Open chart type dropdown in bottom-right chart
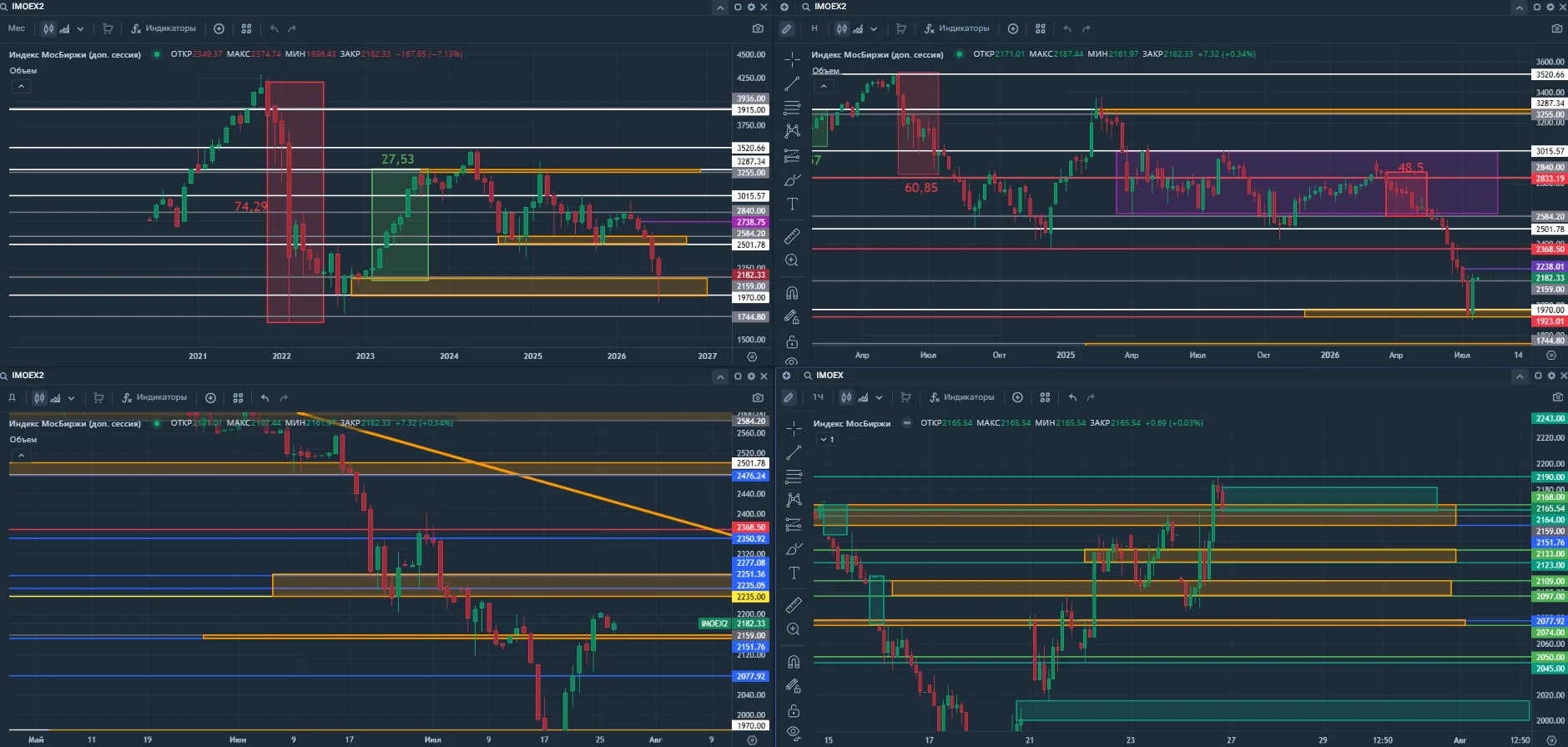1568x747 pixels. click(x=879, y=397)
